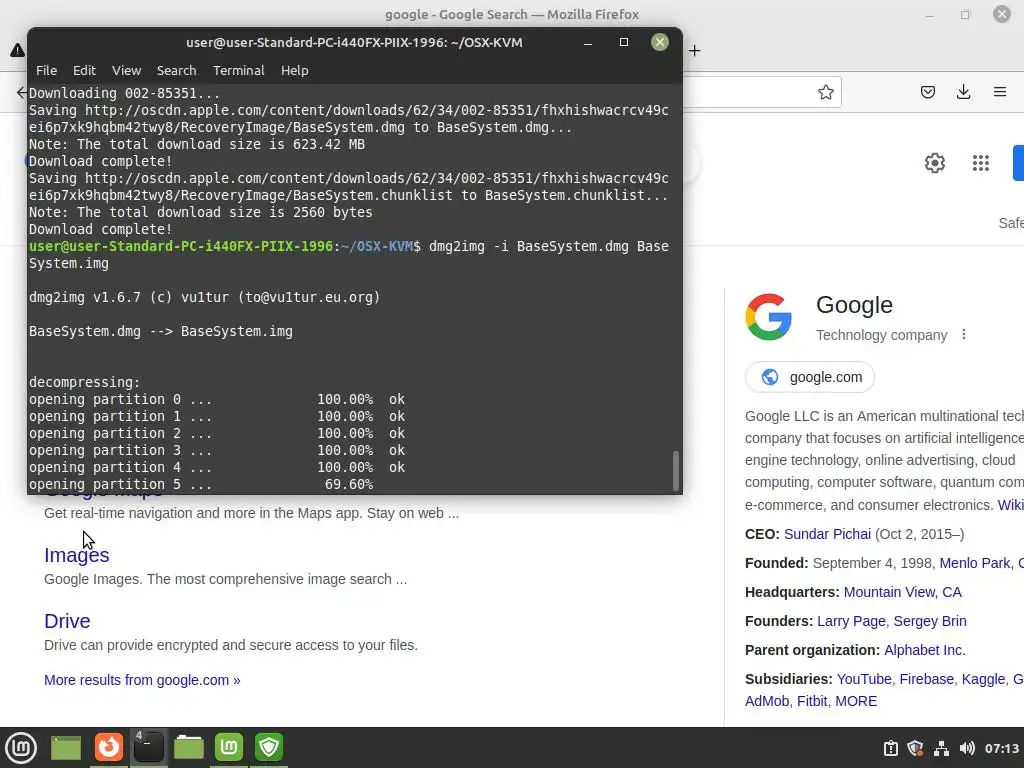Viewport: 1024px width, 768px height.
Task: Open clipboard tray icon
Action: 891,748
